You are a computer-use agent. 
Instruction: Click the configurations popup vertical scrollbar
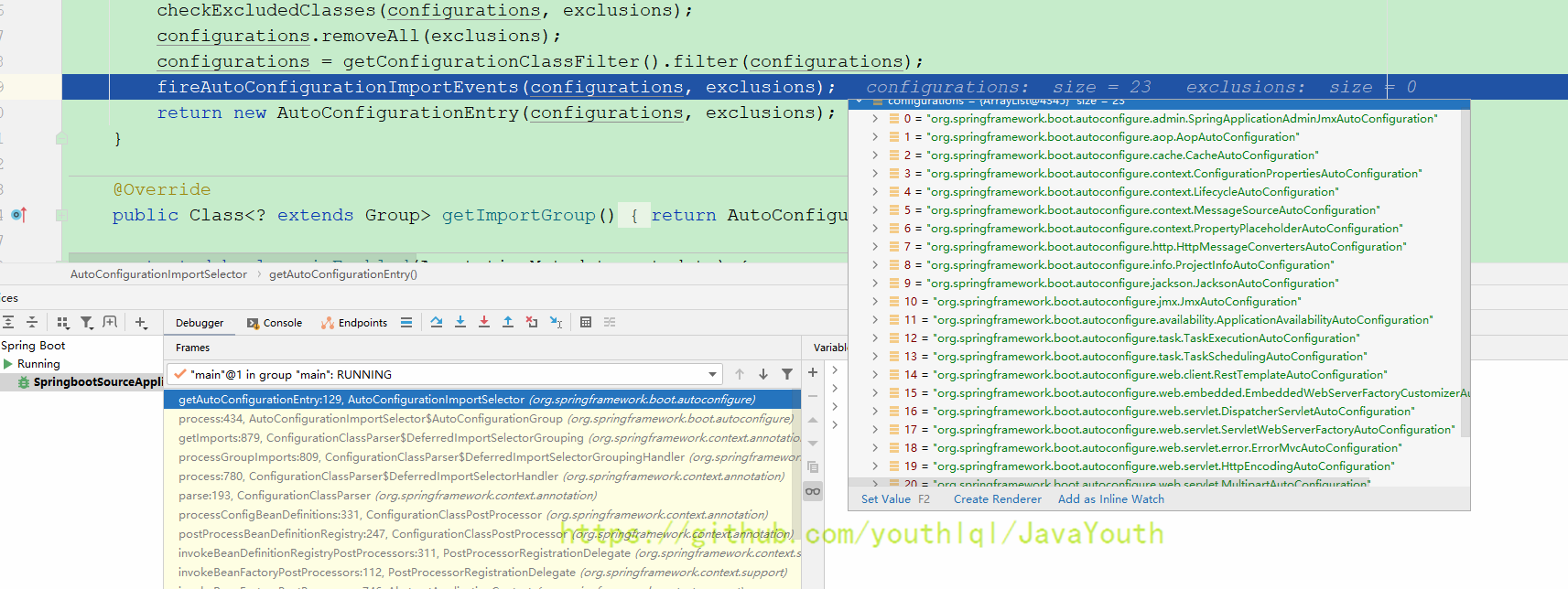1465,274
